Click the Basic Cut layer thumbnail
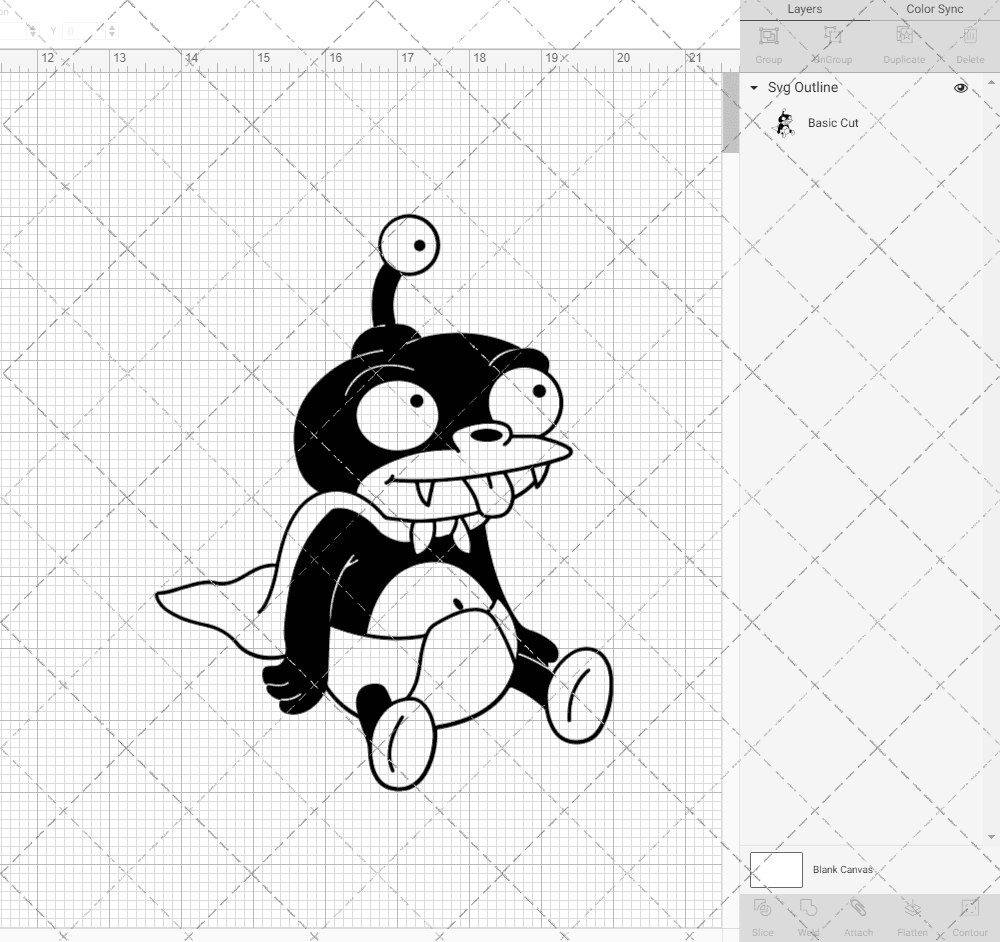This screenshot has height=942, width=1000. (785, 122)
